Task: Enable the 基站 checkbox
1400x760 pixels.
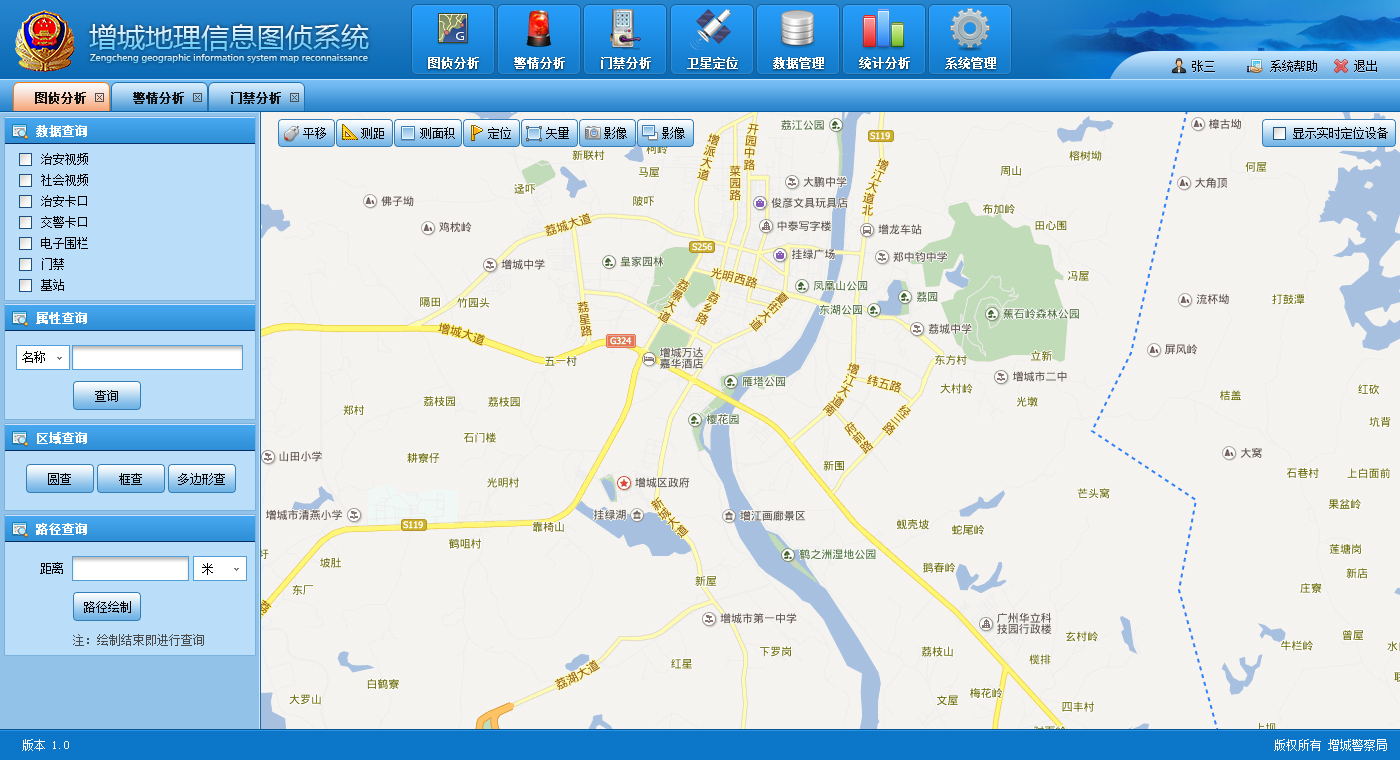Action: pos(26,285)
